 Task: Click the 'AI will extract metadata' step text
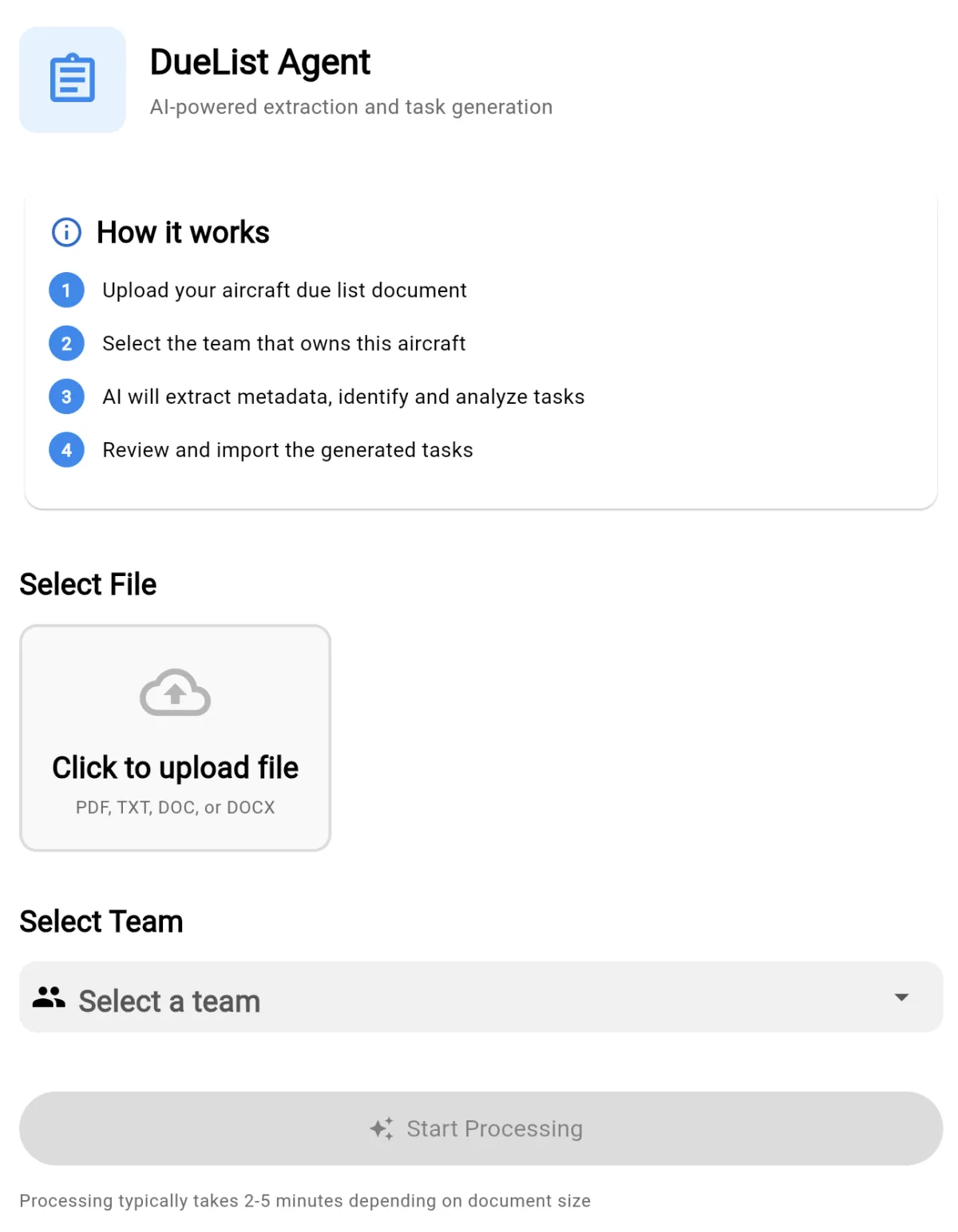click(x=343, y=397)
